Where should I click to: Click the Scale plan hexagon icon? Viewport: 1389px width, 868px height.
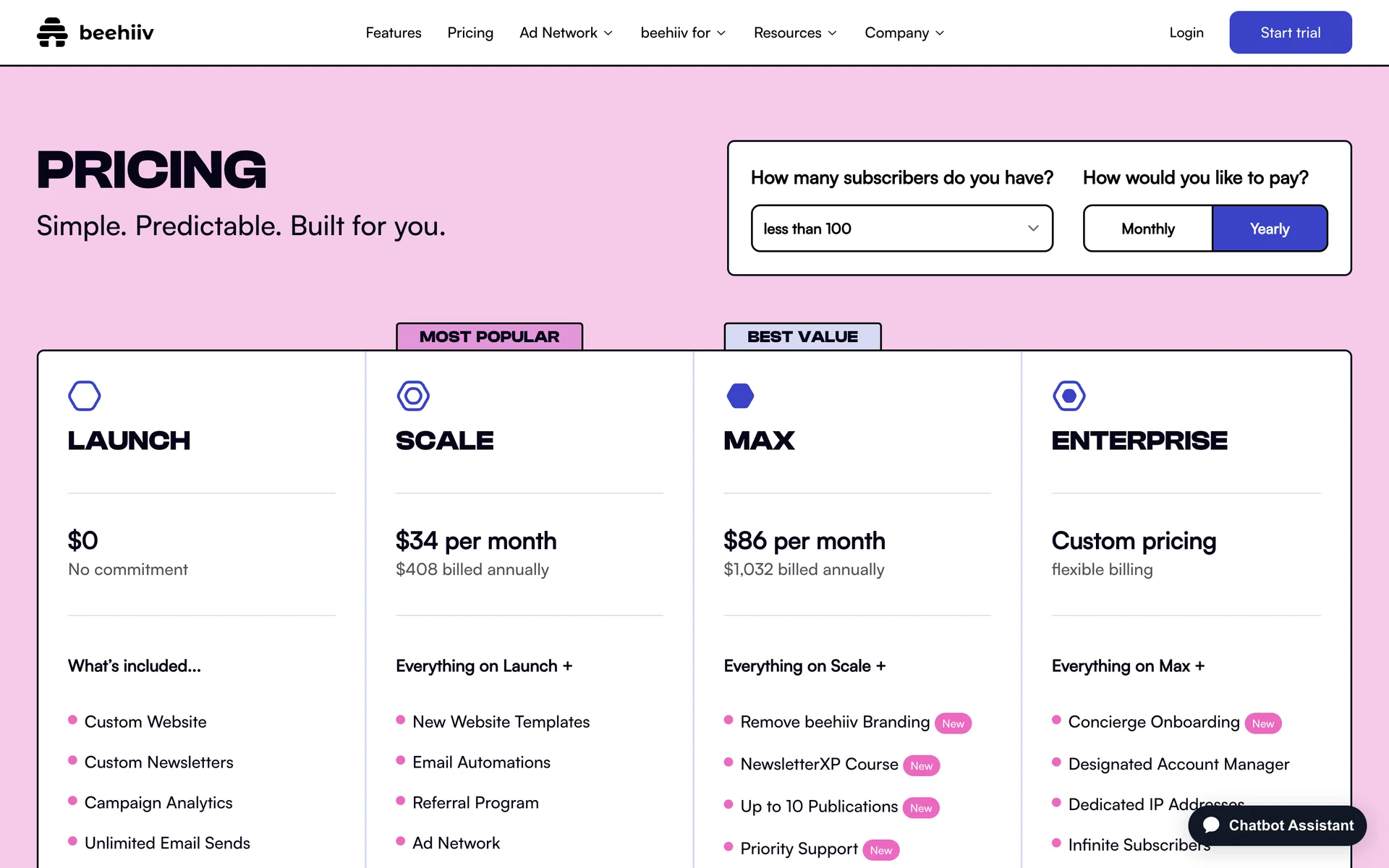[413, 396]
